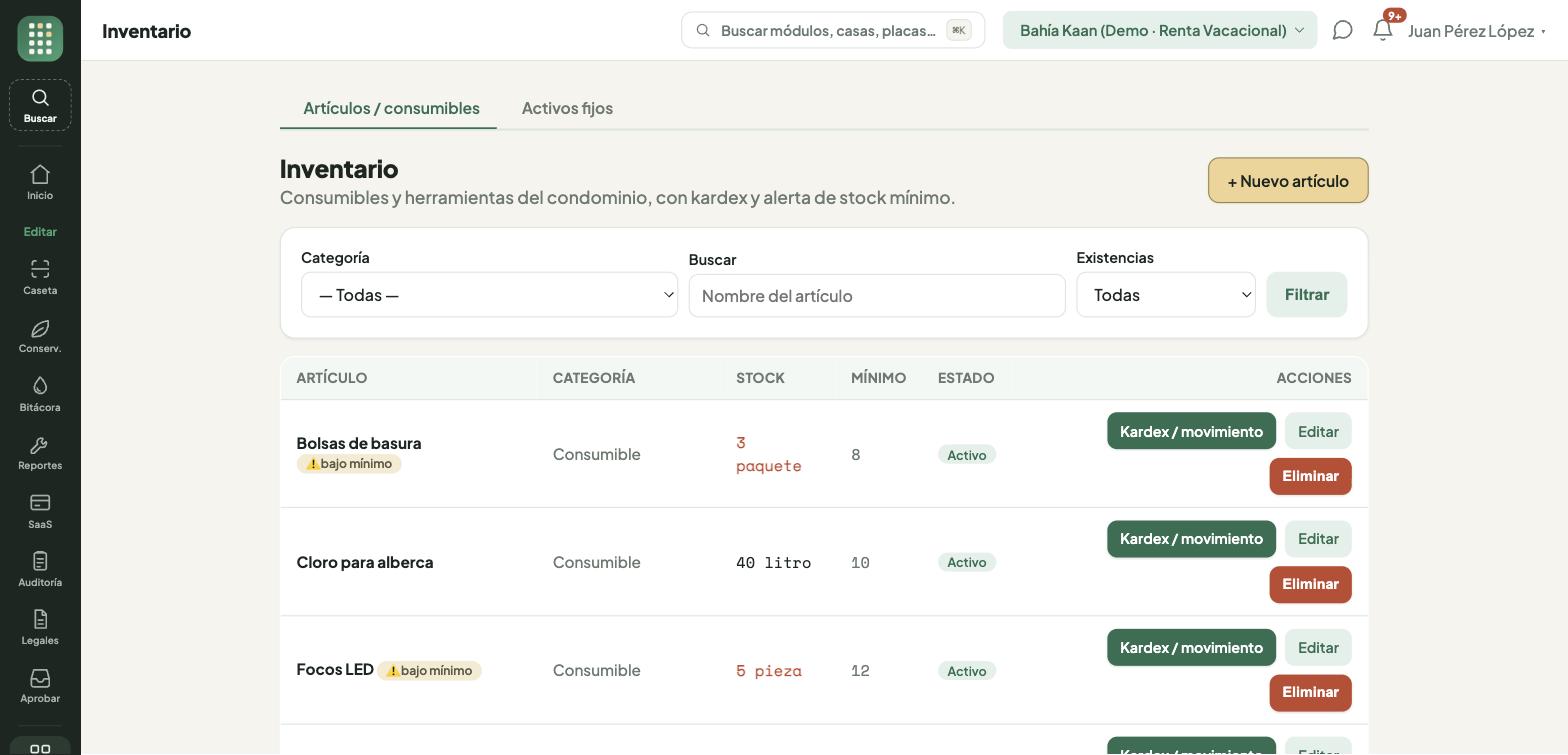
Task: Click the STOCK column header
Action: click(760, 378)
